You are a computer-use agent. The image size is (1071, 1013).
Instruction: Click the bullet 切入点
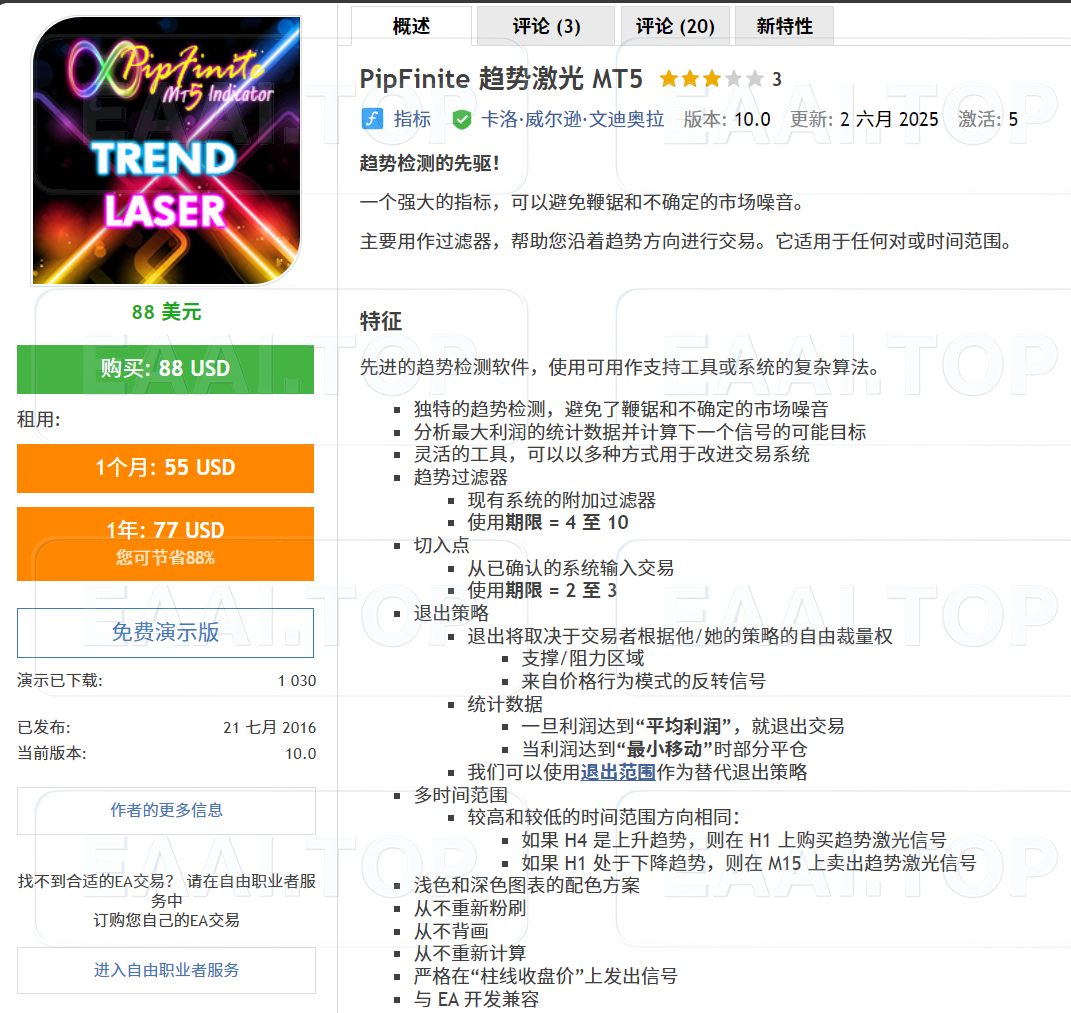pos(442,545)
